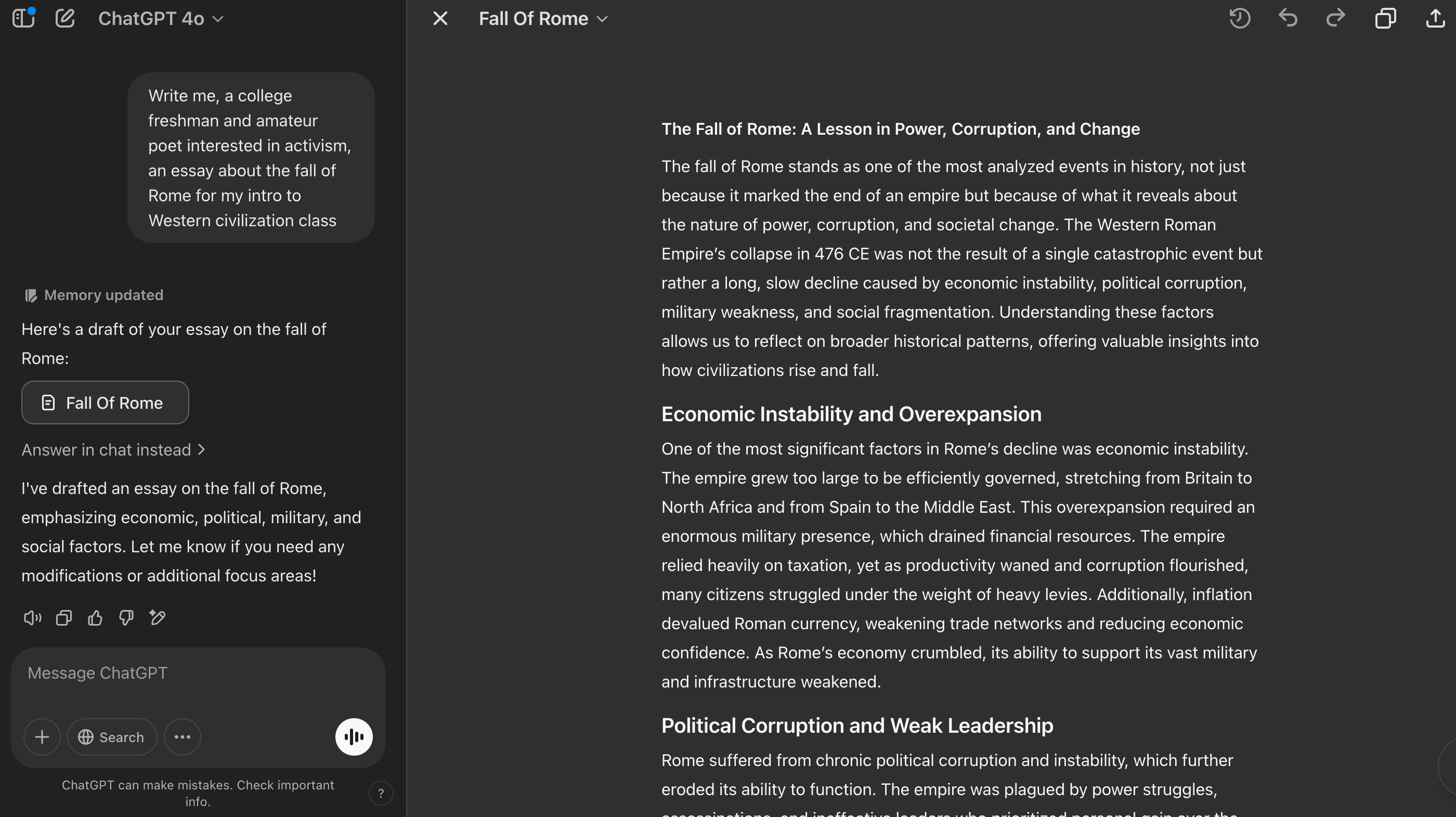
Task: Share the canvas via upload icon
Action: coord(1435,19)
